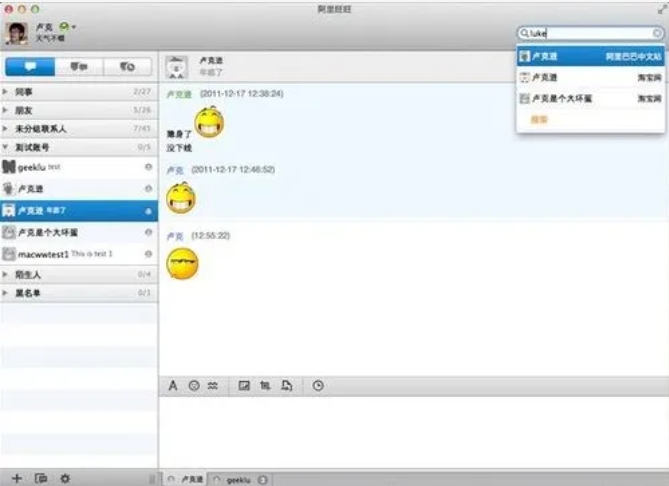Select the macwwtest1 contact
This screenshot has height=486, width=669.
click(x=79, y=254)
